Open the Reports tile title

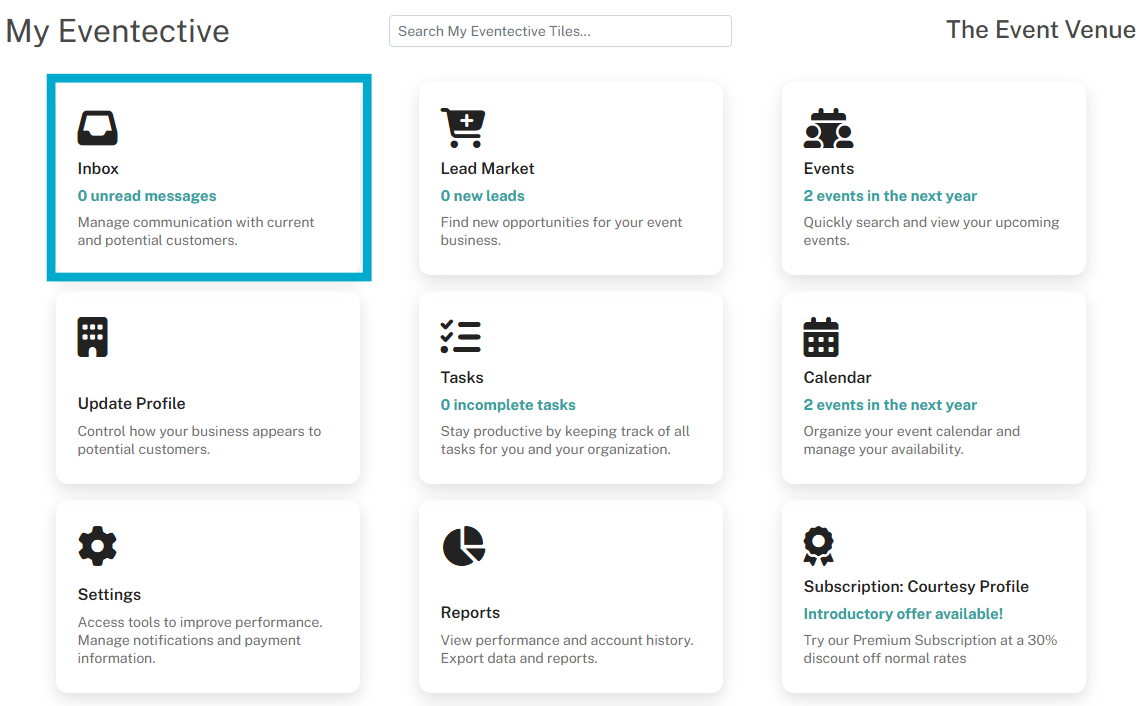tap(470, 612)
